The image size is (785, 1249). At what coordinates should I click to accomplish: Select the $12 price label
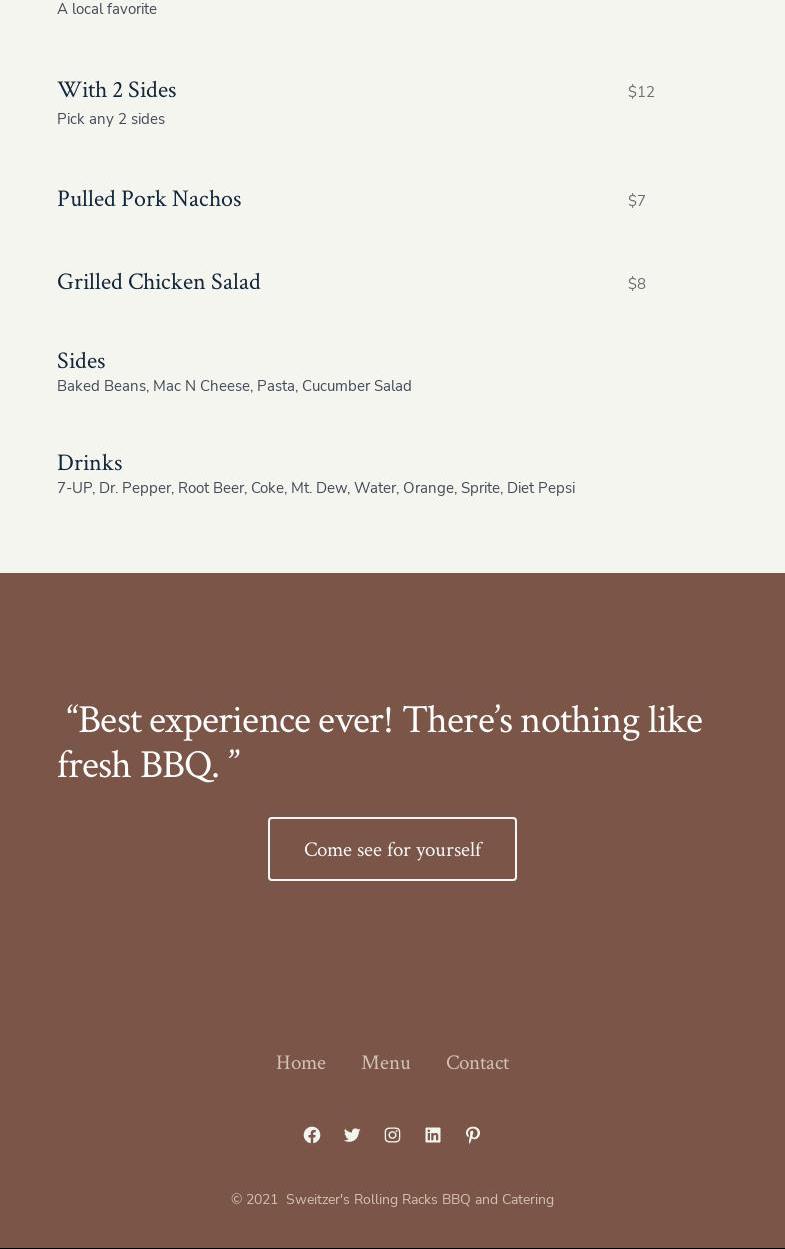tap(641, 92)
